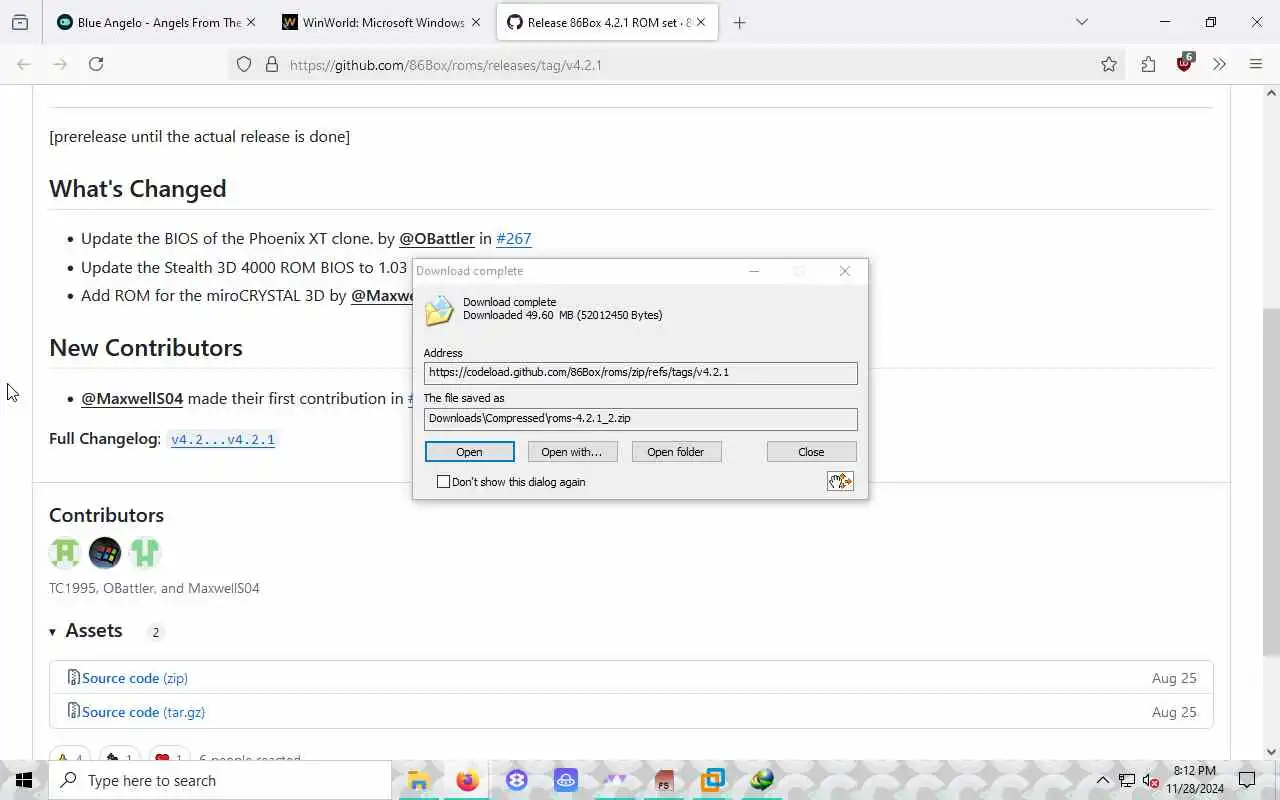Open OBattler contributor avatar
Image resolution: width=1280 pixels, height=800 pixels.
(x=105, y=552)
